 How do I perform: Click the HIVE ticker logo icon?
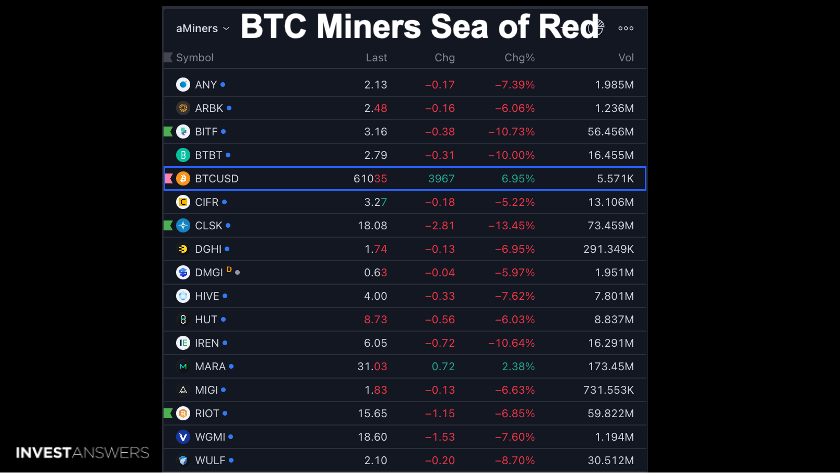pos(183,296)
